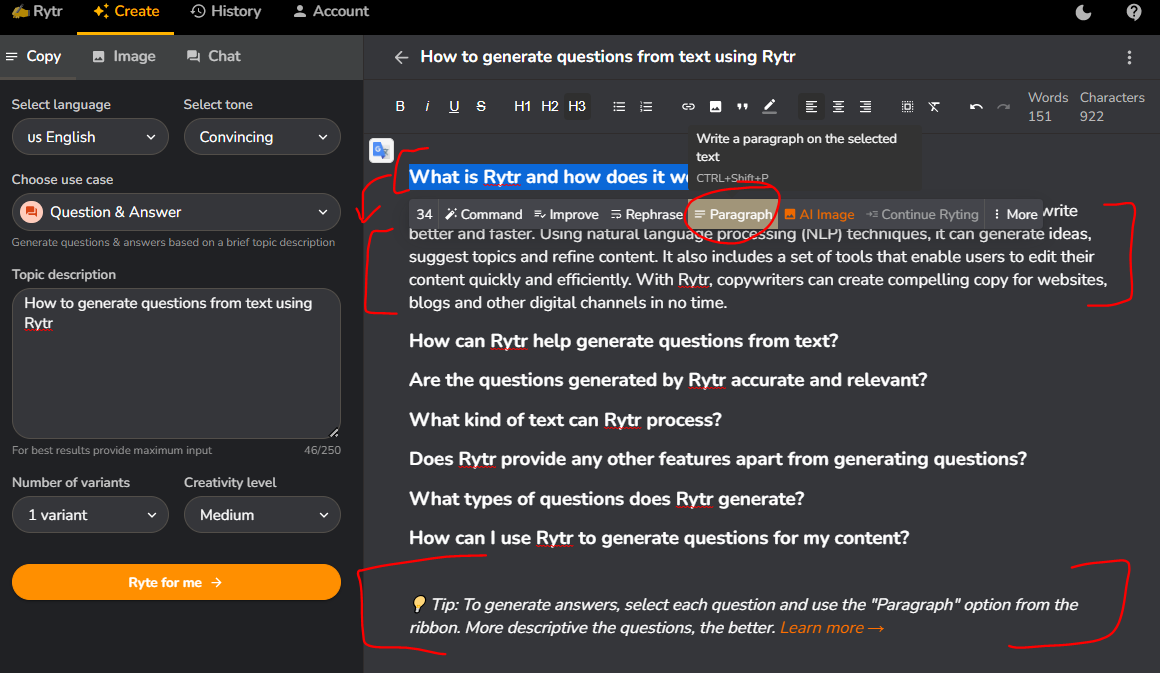Click the document title text
1160x673 pixels.
tap(607, 57)
